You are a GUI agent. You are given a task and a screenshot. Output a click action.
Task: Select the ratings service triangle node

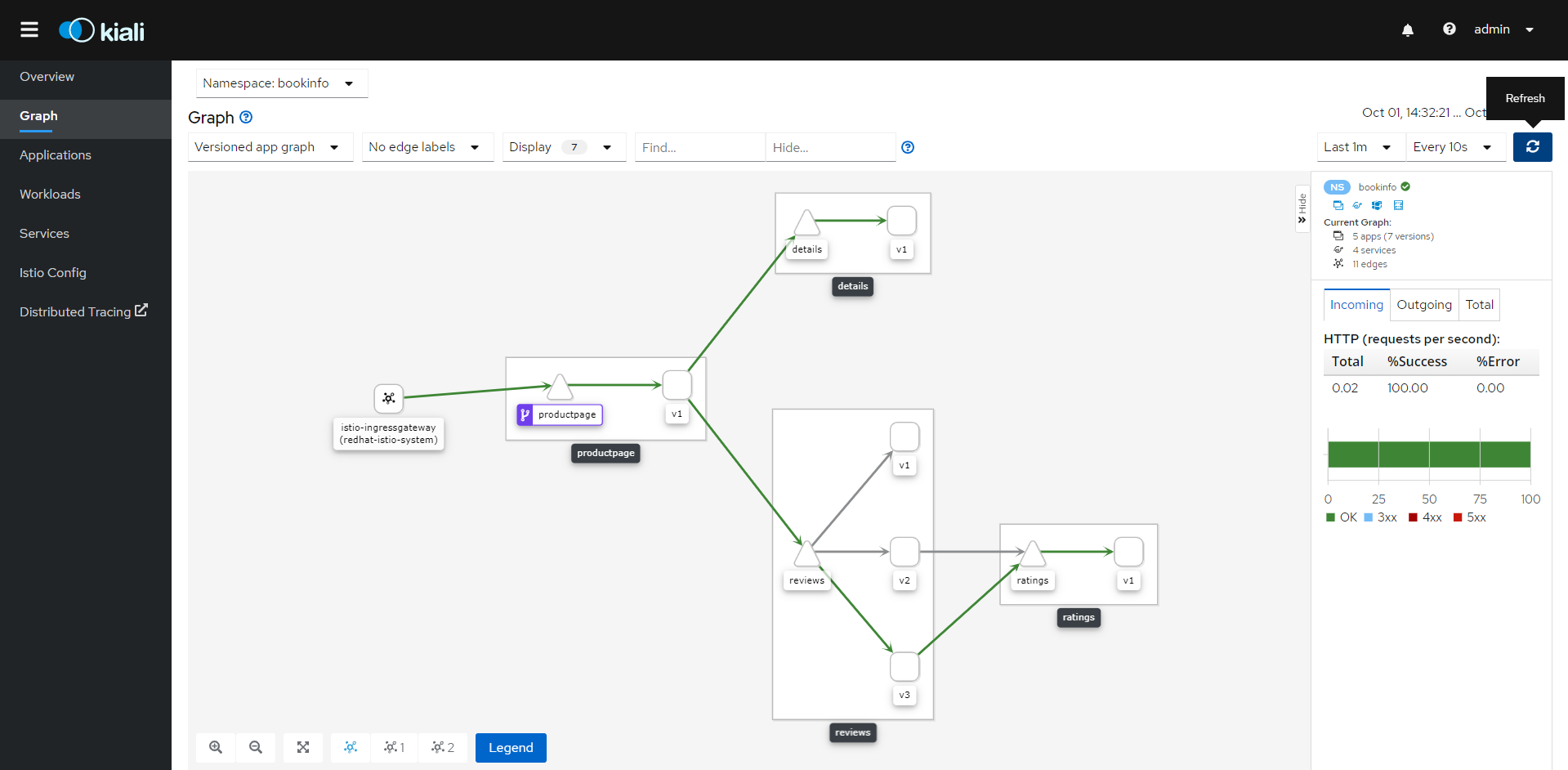(1033, 553)
